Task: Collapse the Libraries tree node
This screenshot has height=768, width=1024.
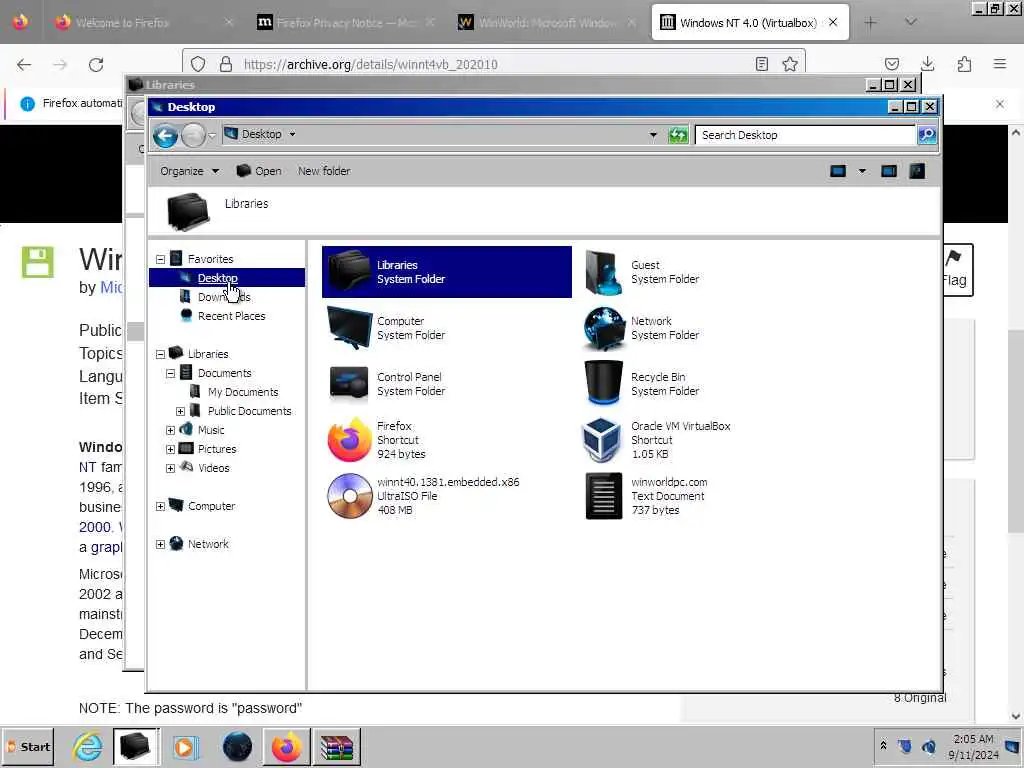Action: coord(161,354)
